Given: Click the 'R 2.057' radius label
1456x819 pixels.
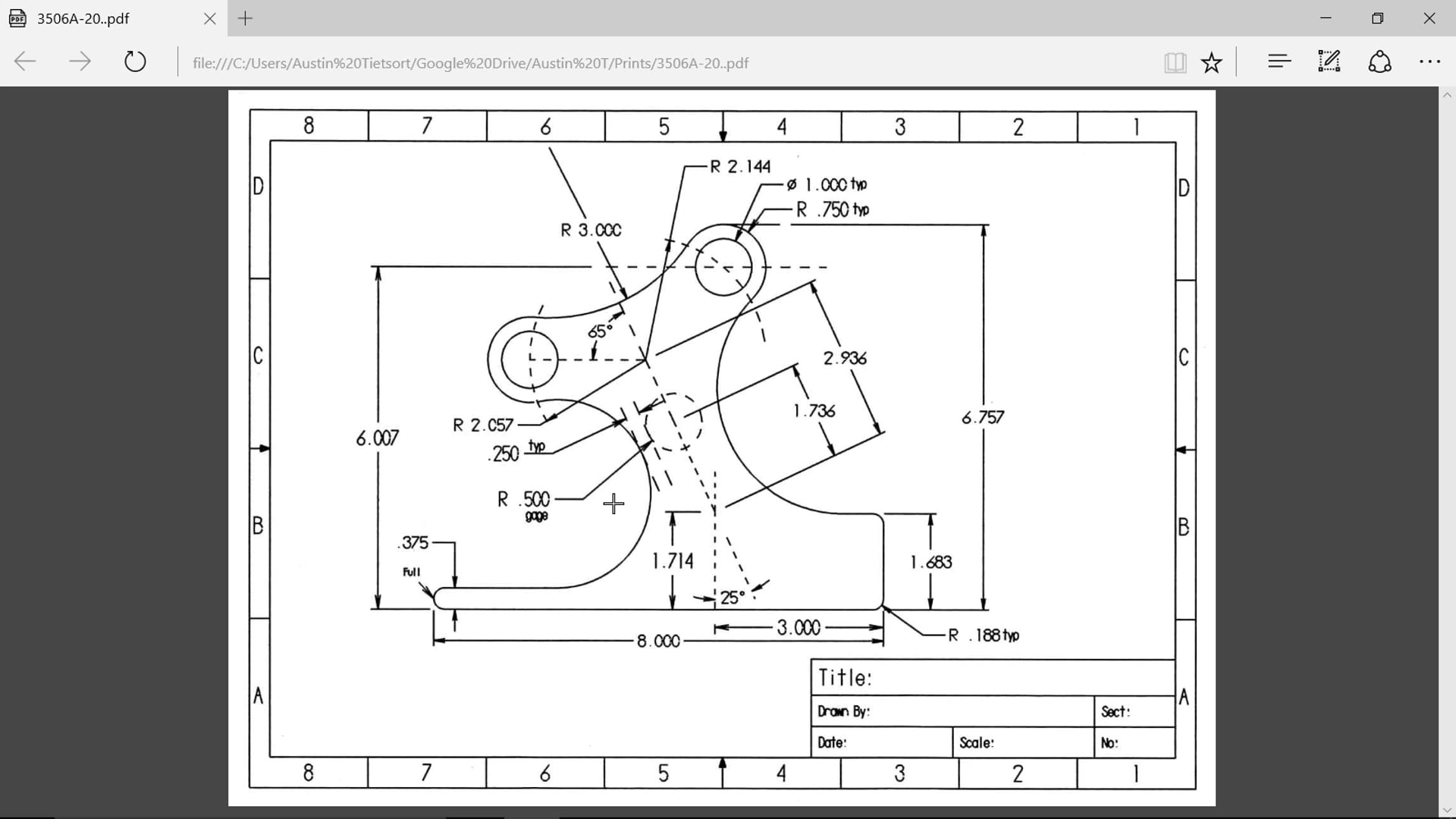Looking at the screenshot, I should 483,425.
